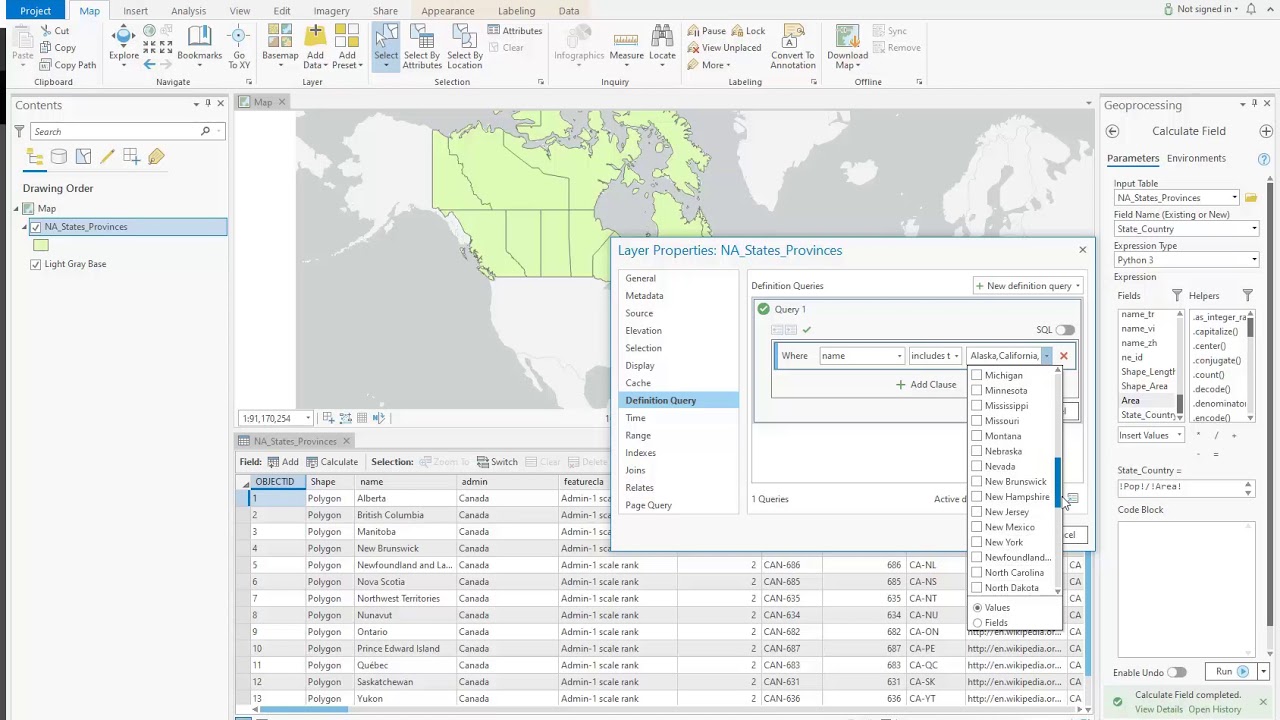Collapse the Map tree node
This screenshot has width=1280, height=720.
click(x=17, y=209)
